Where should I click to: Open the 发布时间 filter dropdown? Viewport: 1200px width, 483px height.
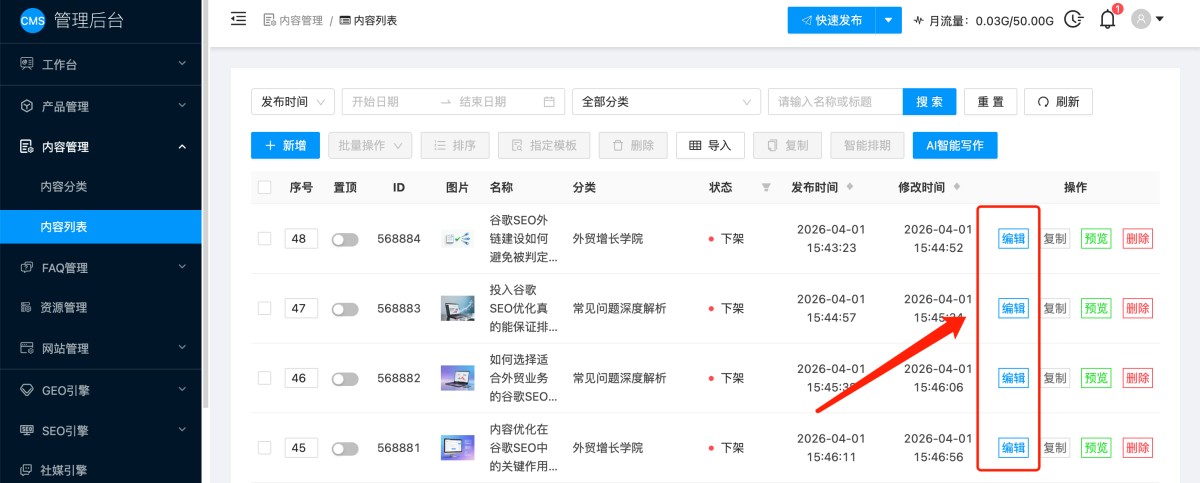pos(292,102)
